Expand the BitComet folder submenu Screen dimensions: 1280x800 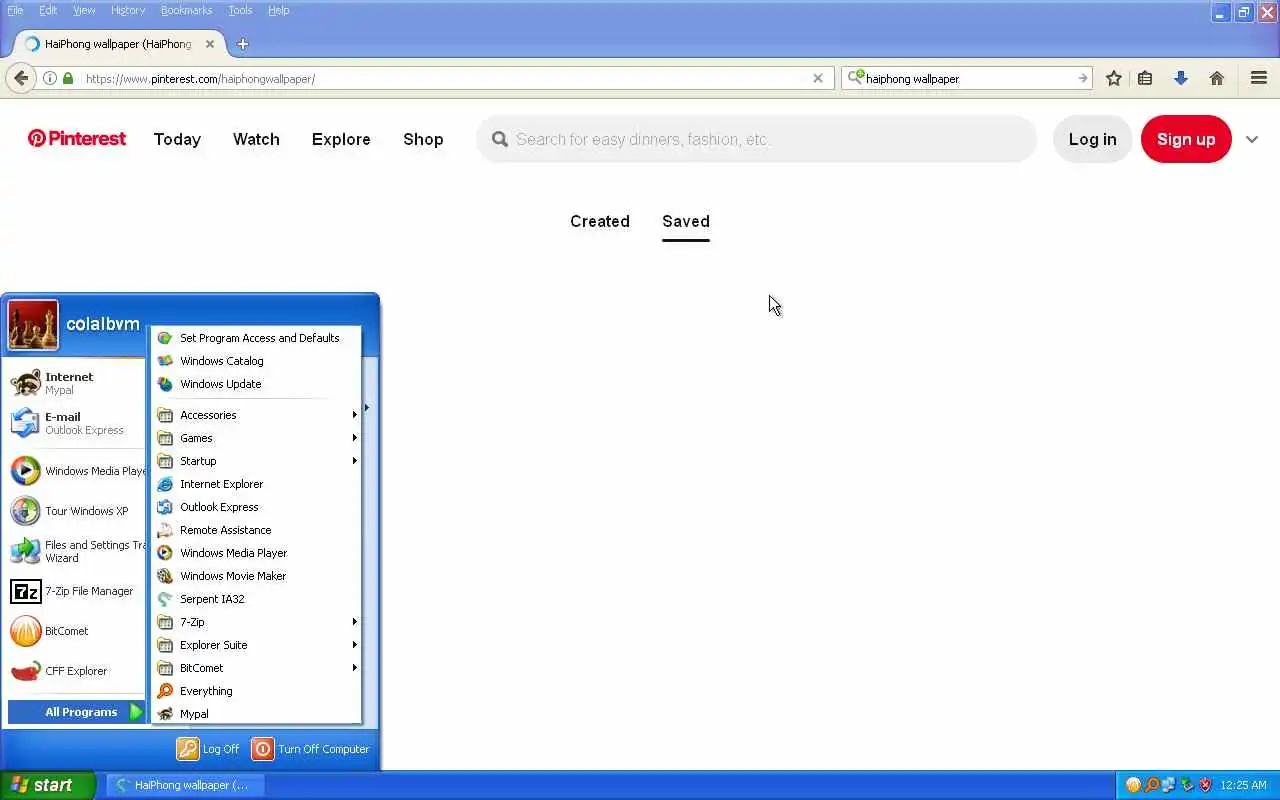(x=257, y=668)
